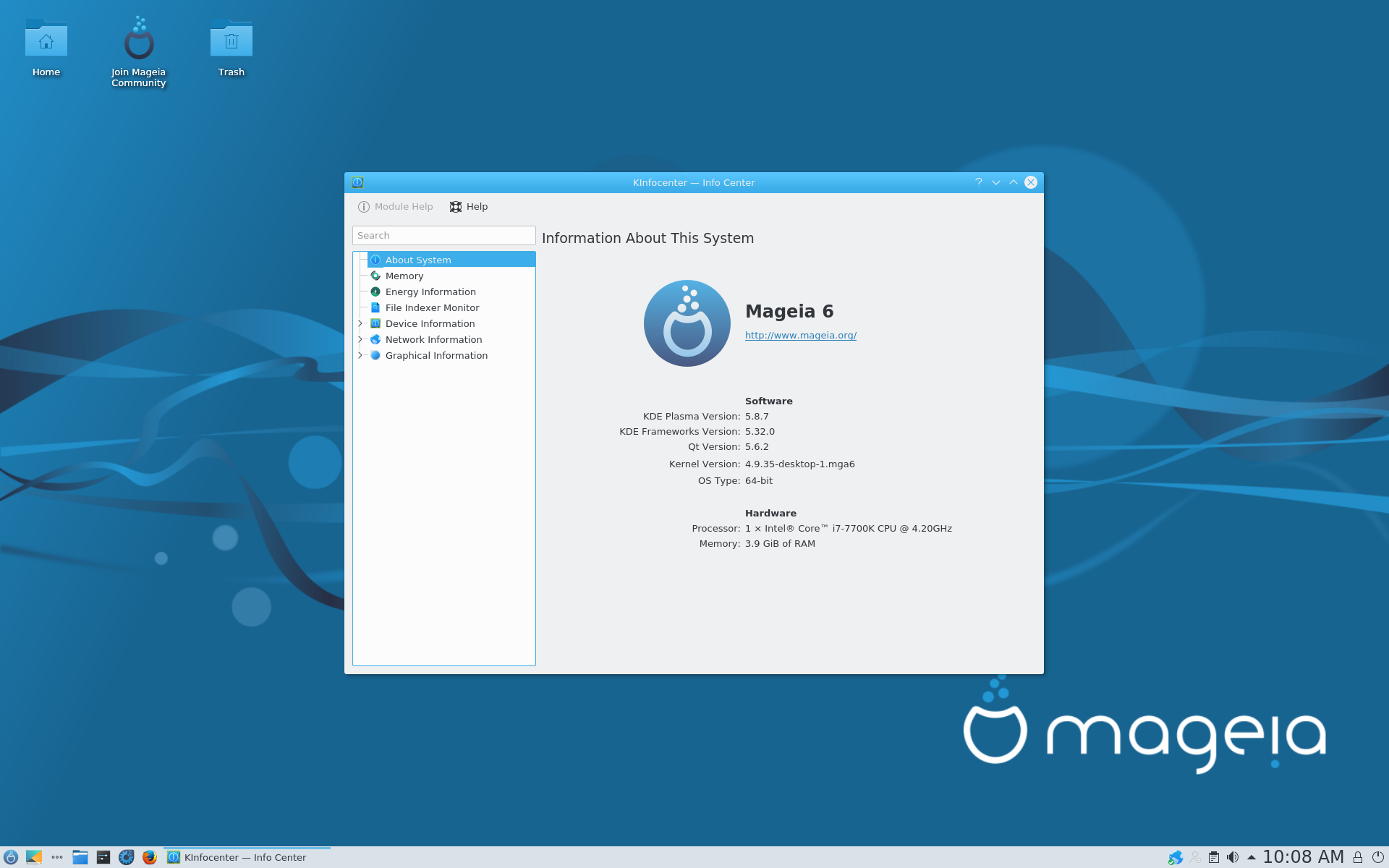This screenshot has width=1389, height=868.
Task: Open Mageia Control Center from the taskbar
Action: pyautogui.click(x=127, y=857)
